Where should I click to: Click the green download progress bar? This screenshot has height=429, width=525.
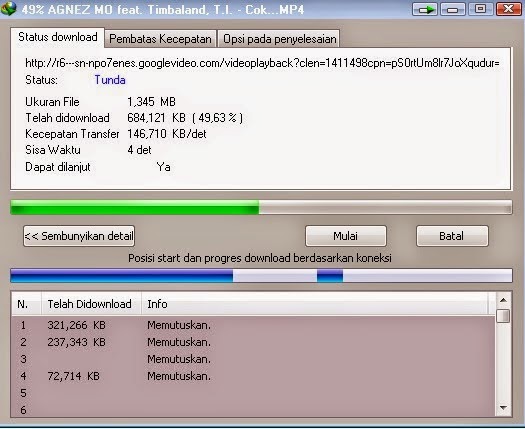pos(261,207)
